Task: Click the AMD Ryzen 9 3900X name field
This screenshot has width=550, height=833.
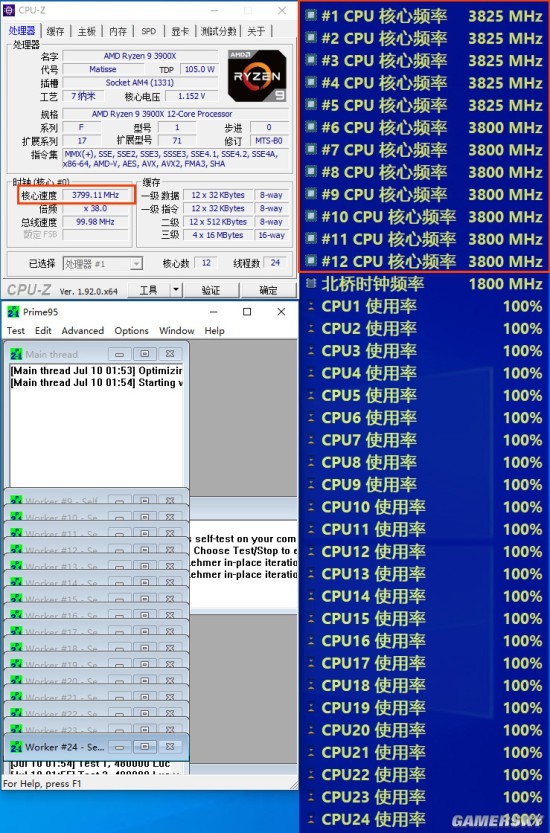Action: click(140, 56)
